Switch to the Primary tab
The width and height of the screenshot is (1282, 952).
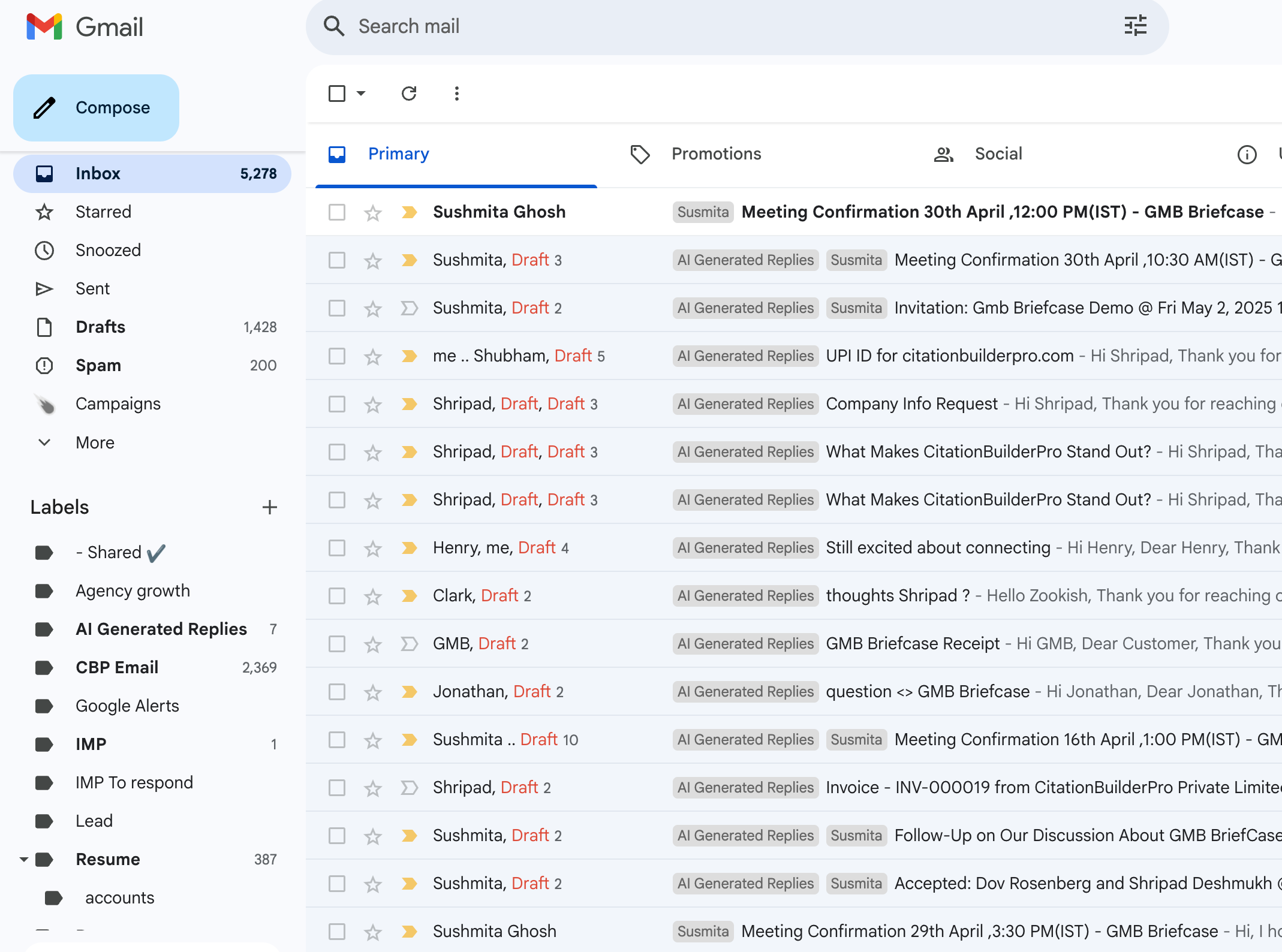(x=456, y=155)
